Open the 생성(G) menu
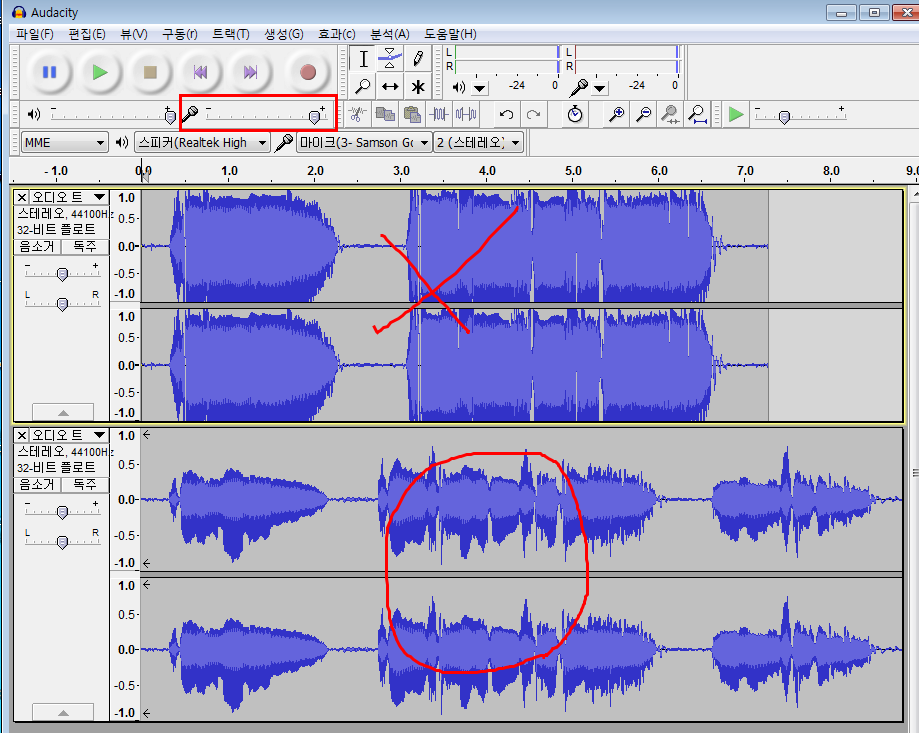This screenshot has height=733, width=919. coord(284,34)
